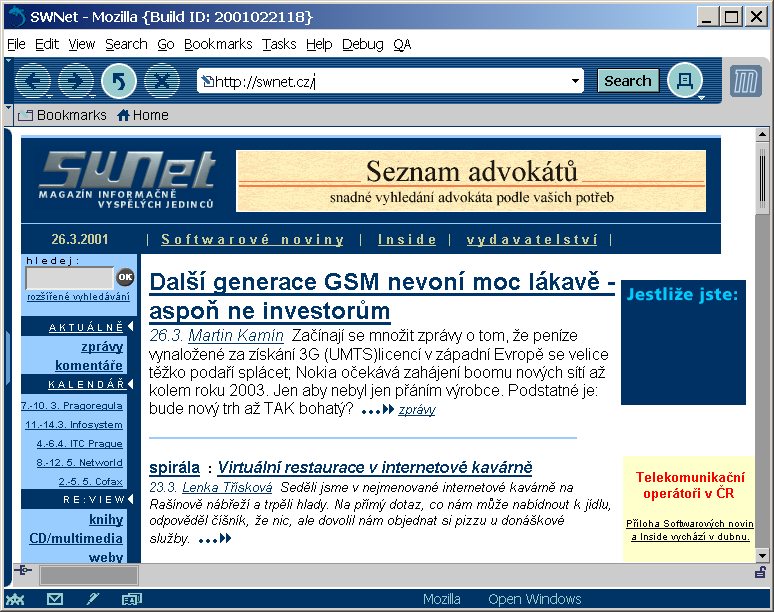
Task: Open the Bookmarks menu
Action: [218, 44]
